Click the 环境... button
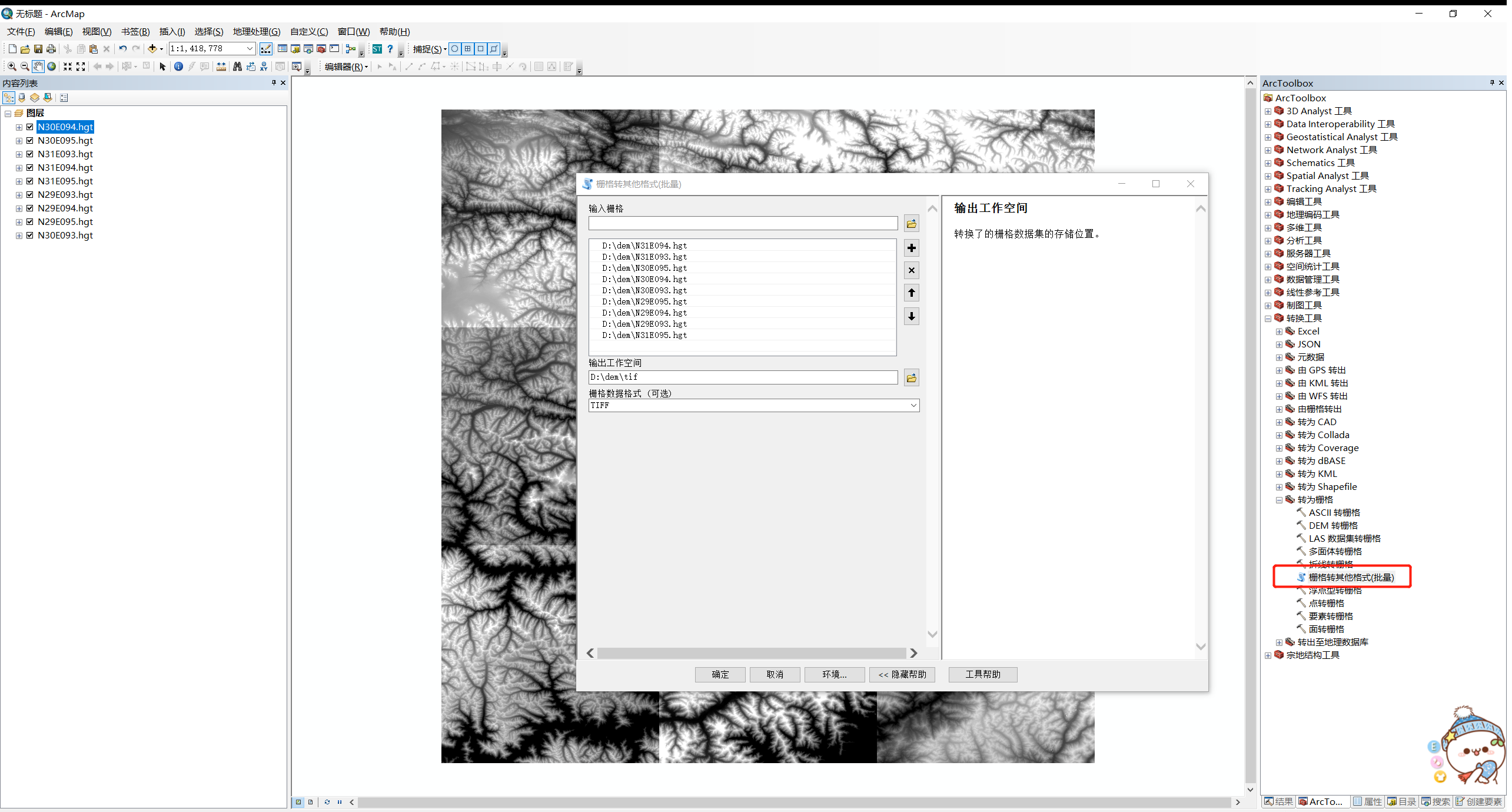1512x812 pixels. tap(834, 674)
